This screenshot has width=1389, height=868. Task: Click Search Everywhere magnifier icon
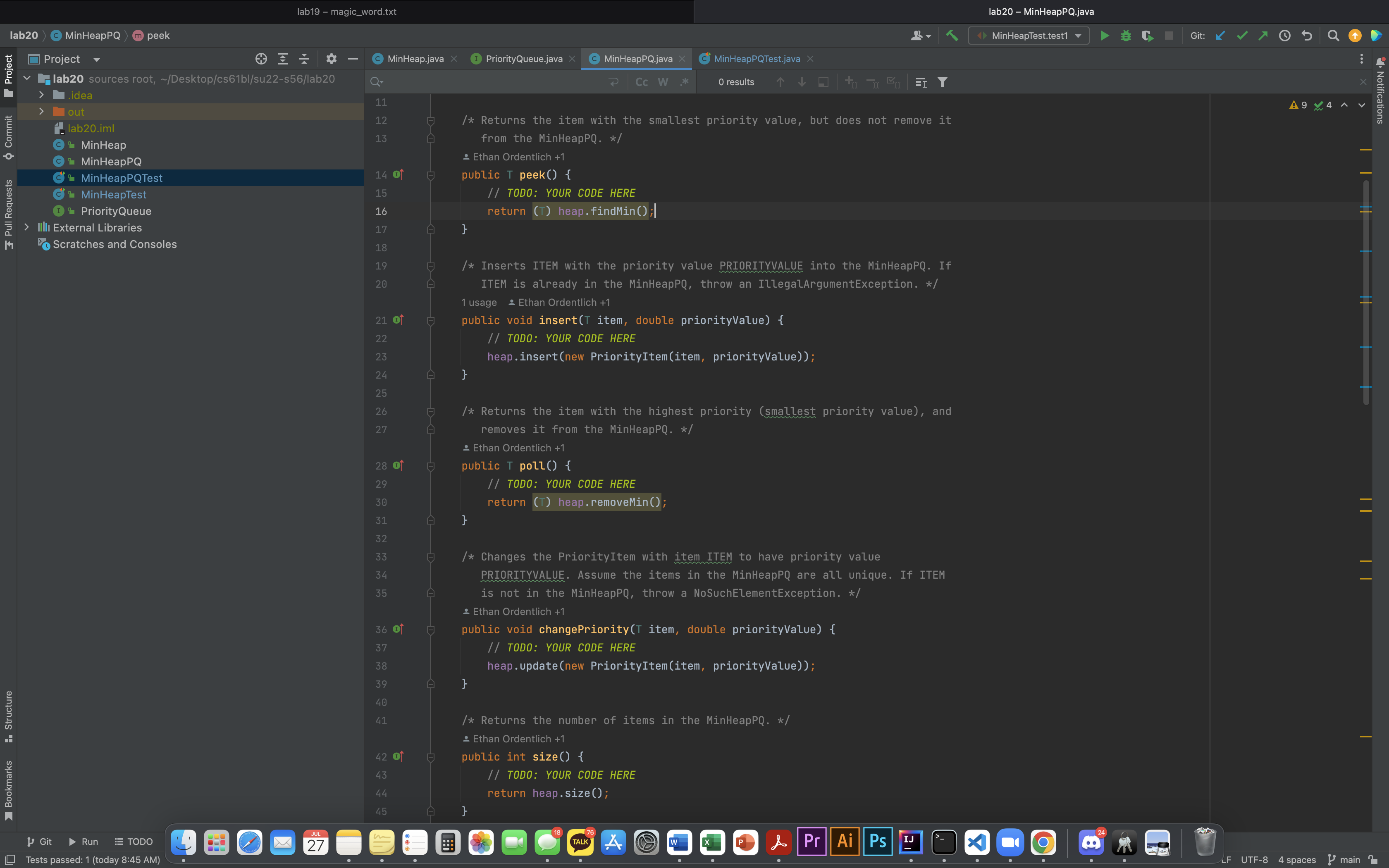pyautogui.click(x=1333, y=36)
